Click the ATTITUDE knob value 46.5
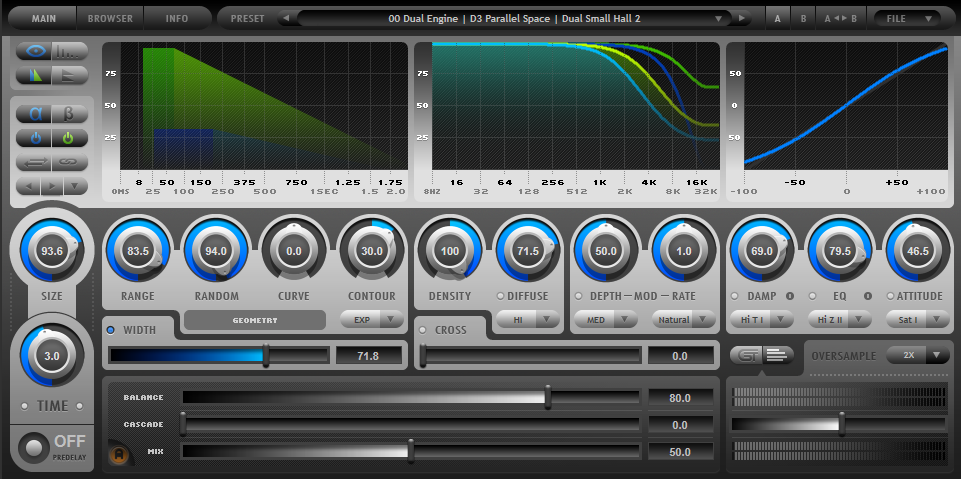This screenshot has width=961, height=479. (917, 251)
